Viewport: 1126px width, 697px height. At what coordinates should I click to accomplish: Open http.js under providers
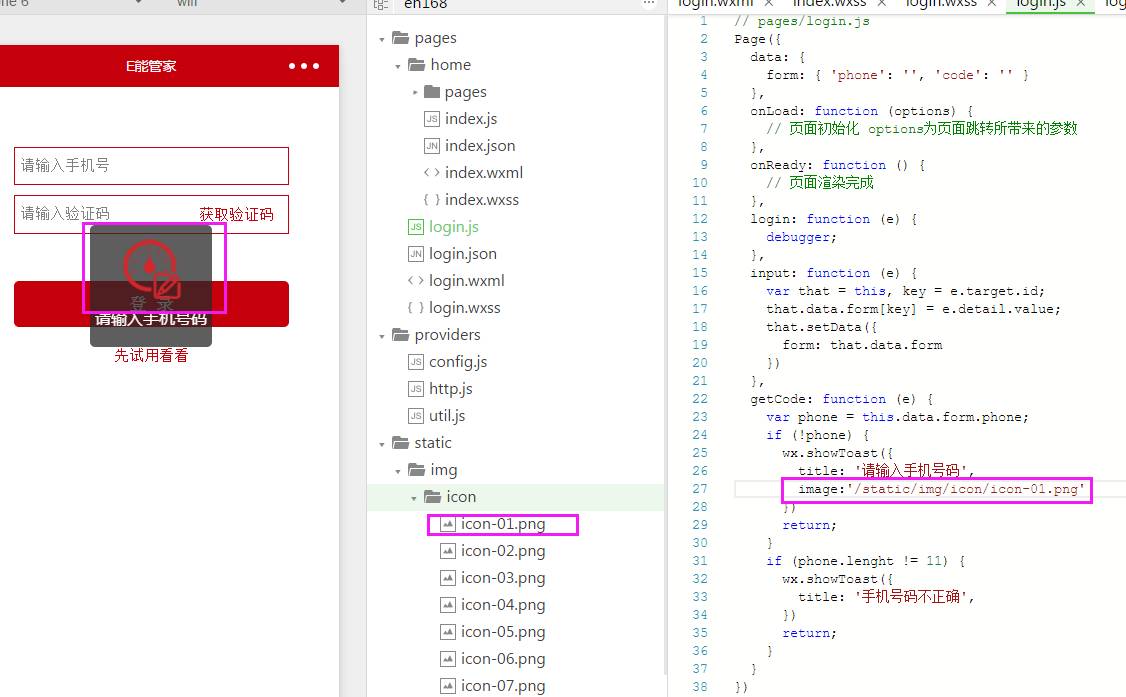(x=450, y=389)
